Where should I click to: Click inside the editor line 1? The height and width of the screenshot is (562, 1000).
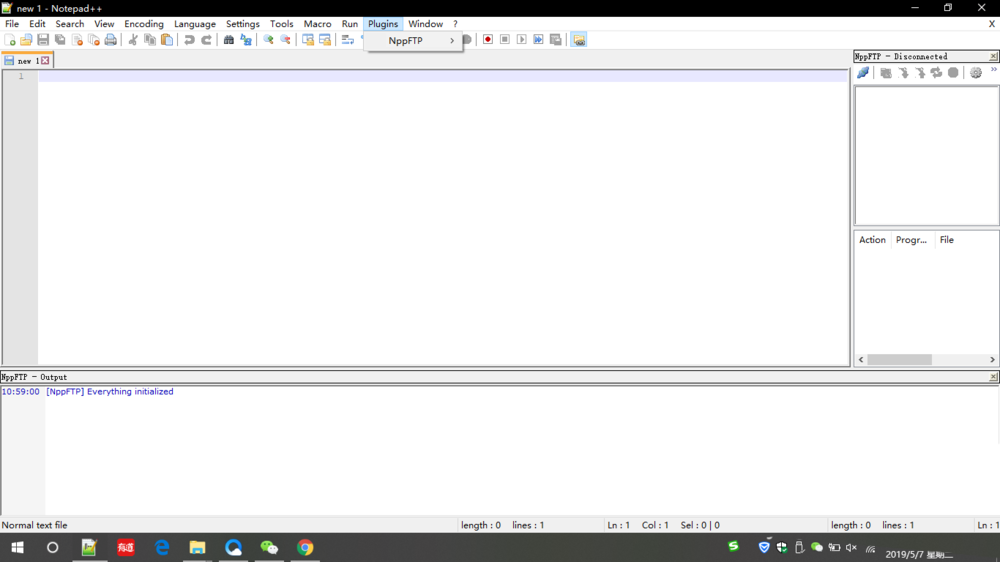coord(443,76)
